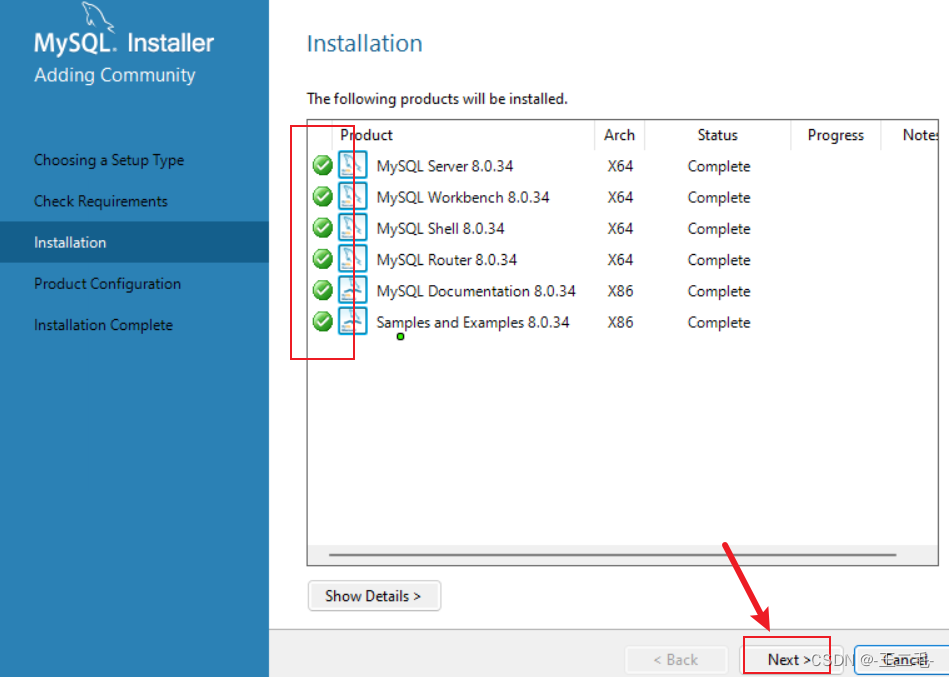Click X64 arch value for MySQL Workbench
This screenshot has width=949, height=677.
point(620,198)
